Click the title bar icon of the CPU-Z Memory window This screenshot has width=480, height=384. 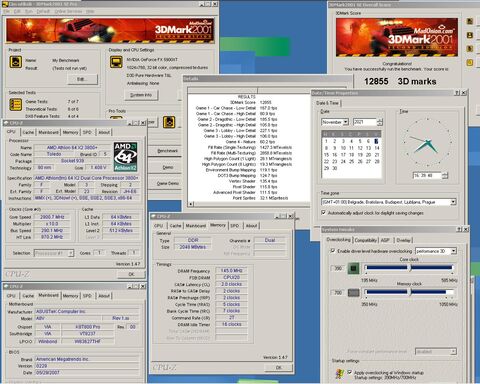(x=154, y=216)
